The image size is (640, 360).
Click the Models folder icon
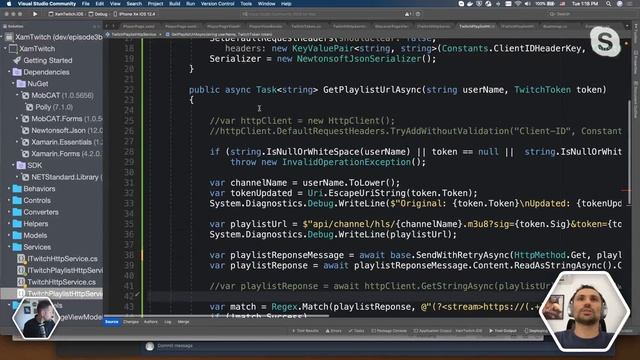pyautogui.click(x=17, y=236)
